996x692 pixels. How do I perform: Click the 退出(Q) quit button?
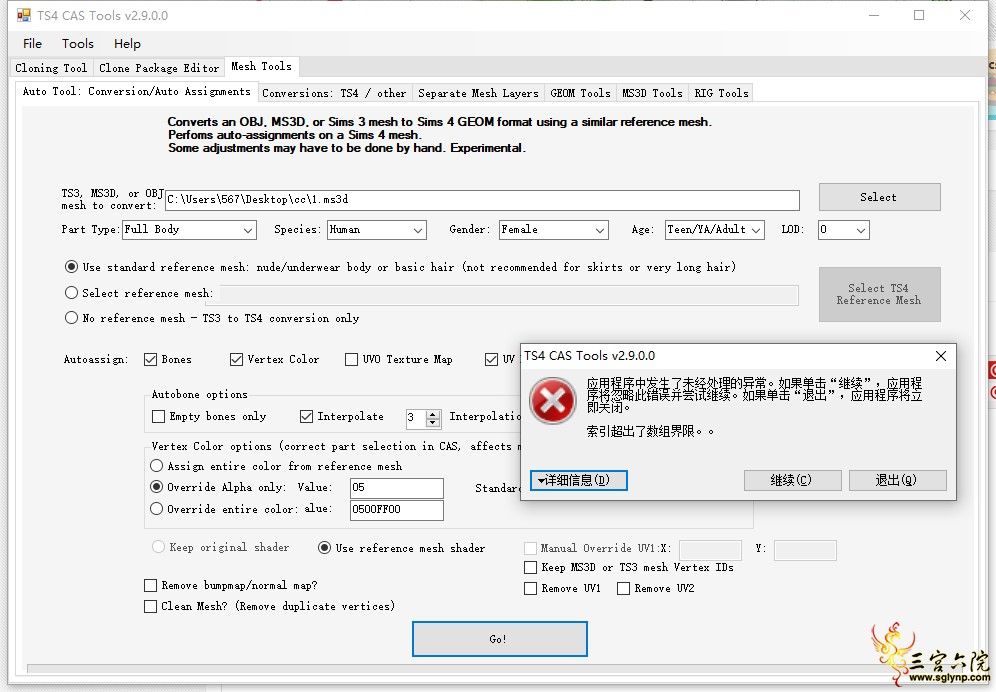[897, 480]
